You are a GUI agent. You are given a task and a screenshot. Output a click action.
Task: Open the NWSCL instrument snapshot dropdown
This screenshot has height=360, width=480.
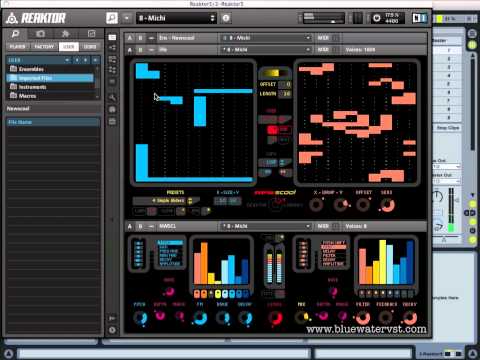(266, 226)
